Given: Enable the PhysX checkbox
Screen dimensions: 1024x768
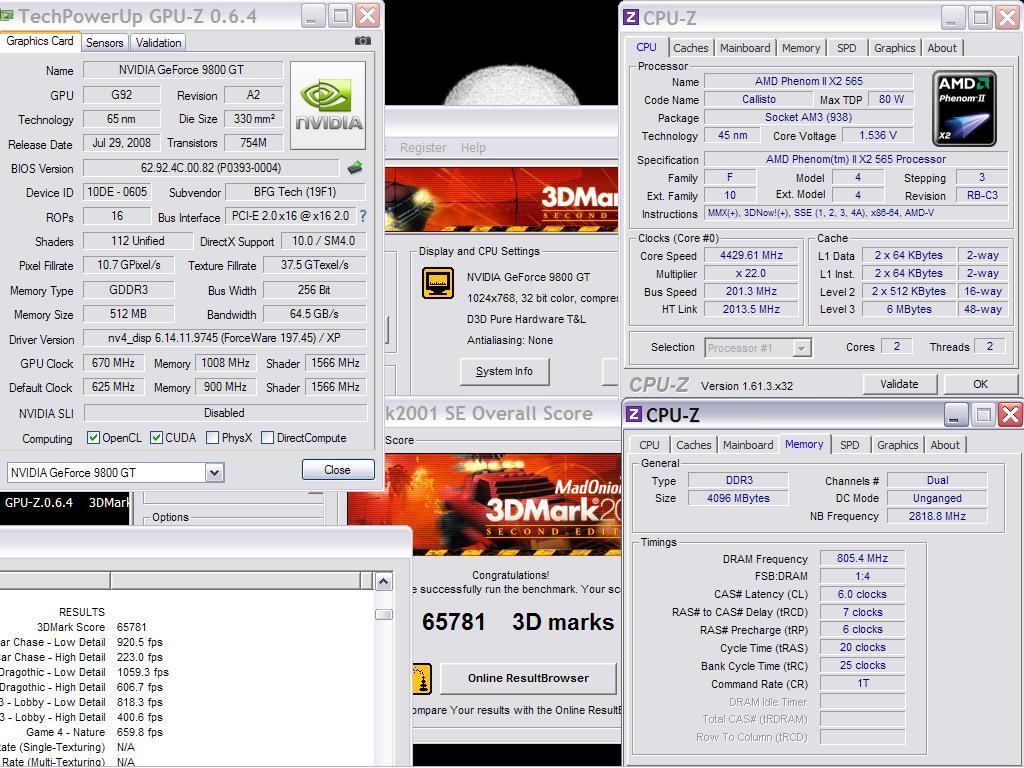Looking at the screenshot, I should 212,438.
